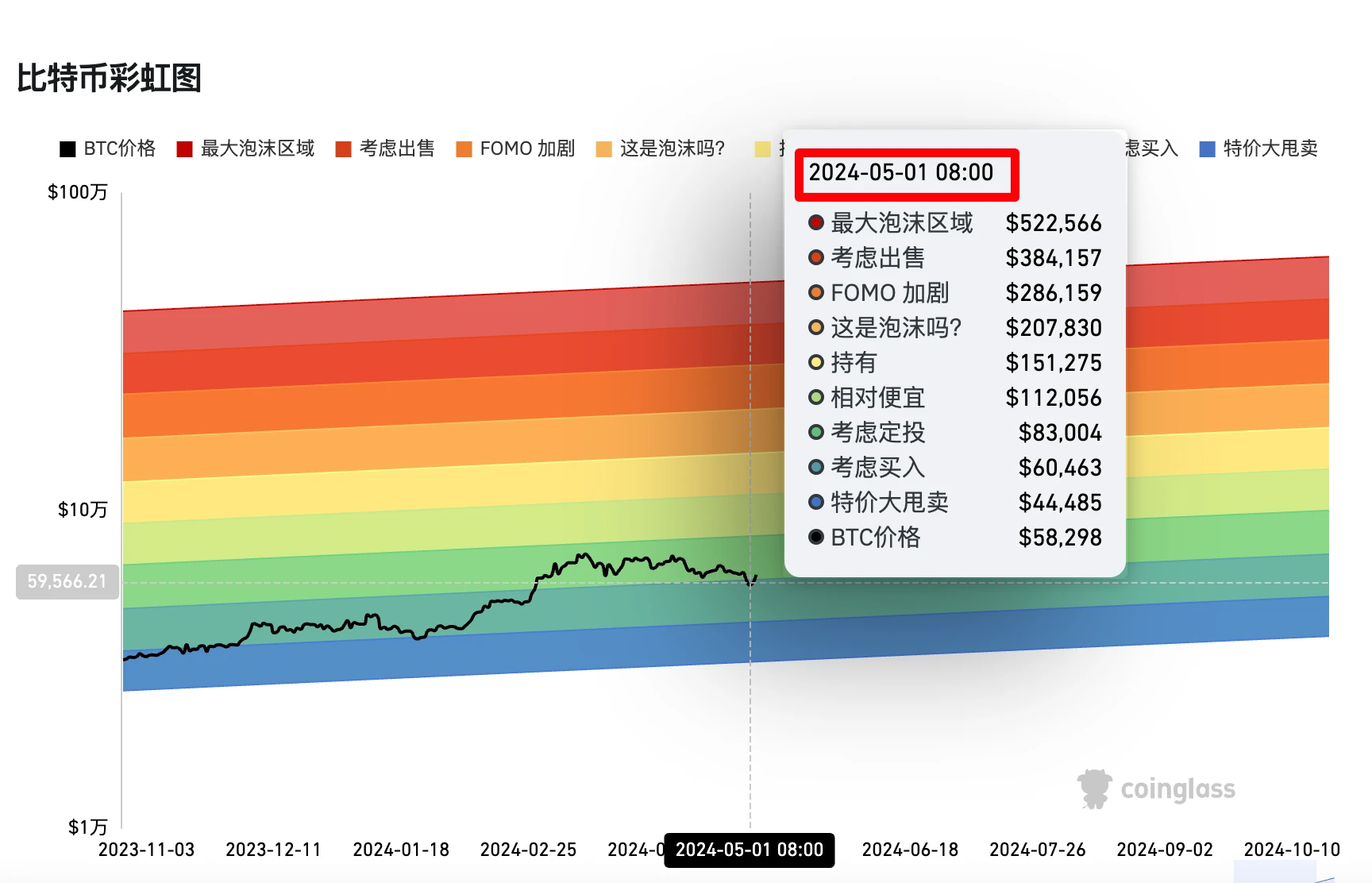Click the 2023-11-03 x-axis date label
Screen dimensions: 1372x883
click(146, 850)
